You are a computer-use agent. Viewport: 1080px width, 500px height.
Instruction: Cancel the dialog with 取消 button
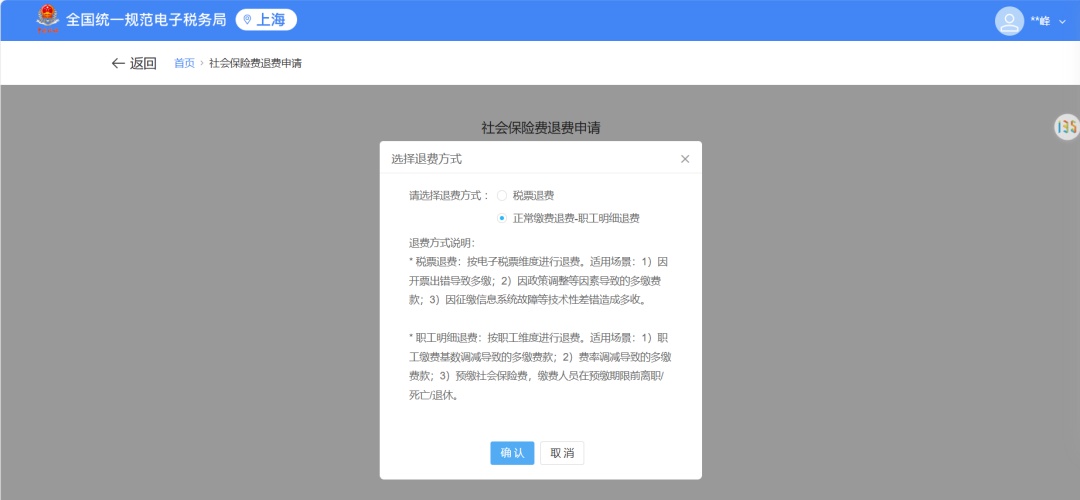(x=562, y=453)
